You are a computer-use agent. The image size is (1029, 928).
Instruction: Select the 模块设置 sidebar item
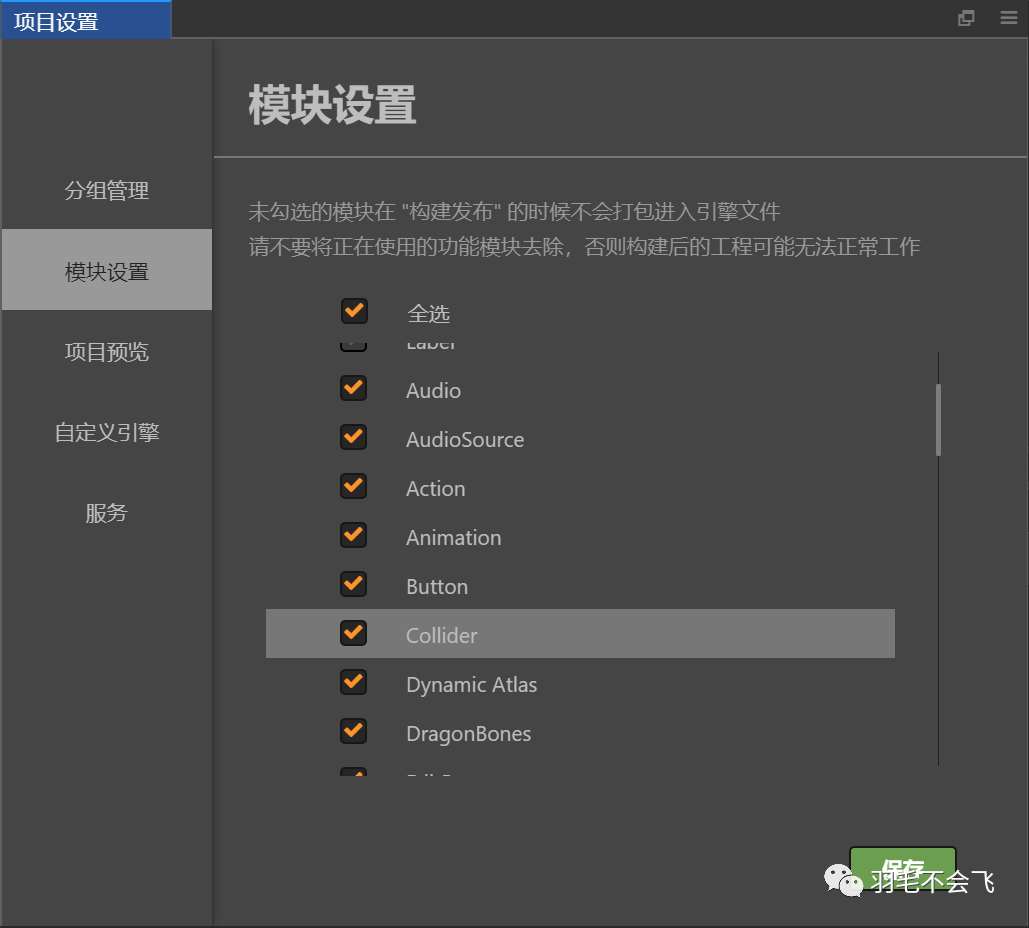point(107,270)
